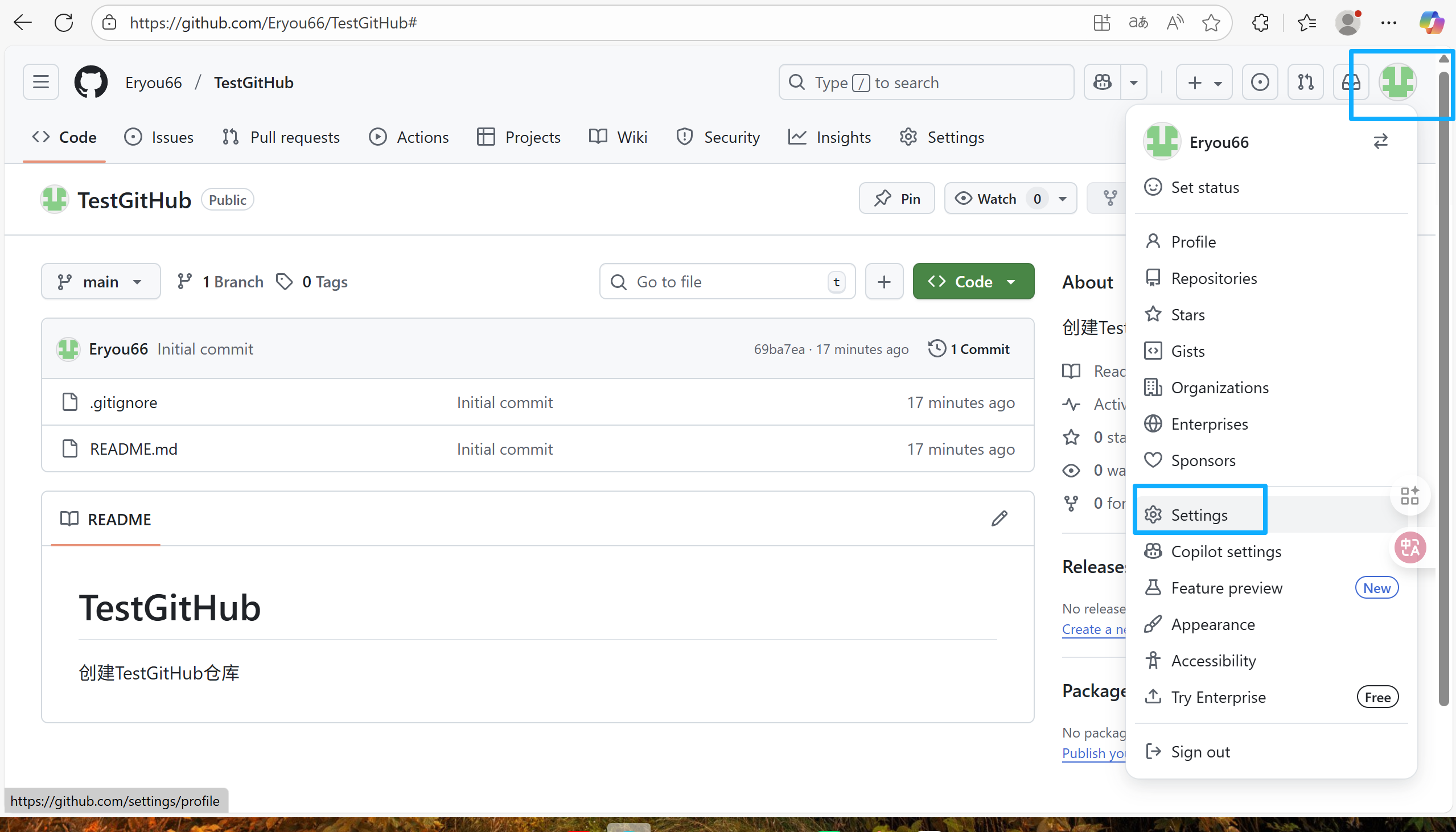Click the switch account arrows icon

(x=1380, y=142)
